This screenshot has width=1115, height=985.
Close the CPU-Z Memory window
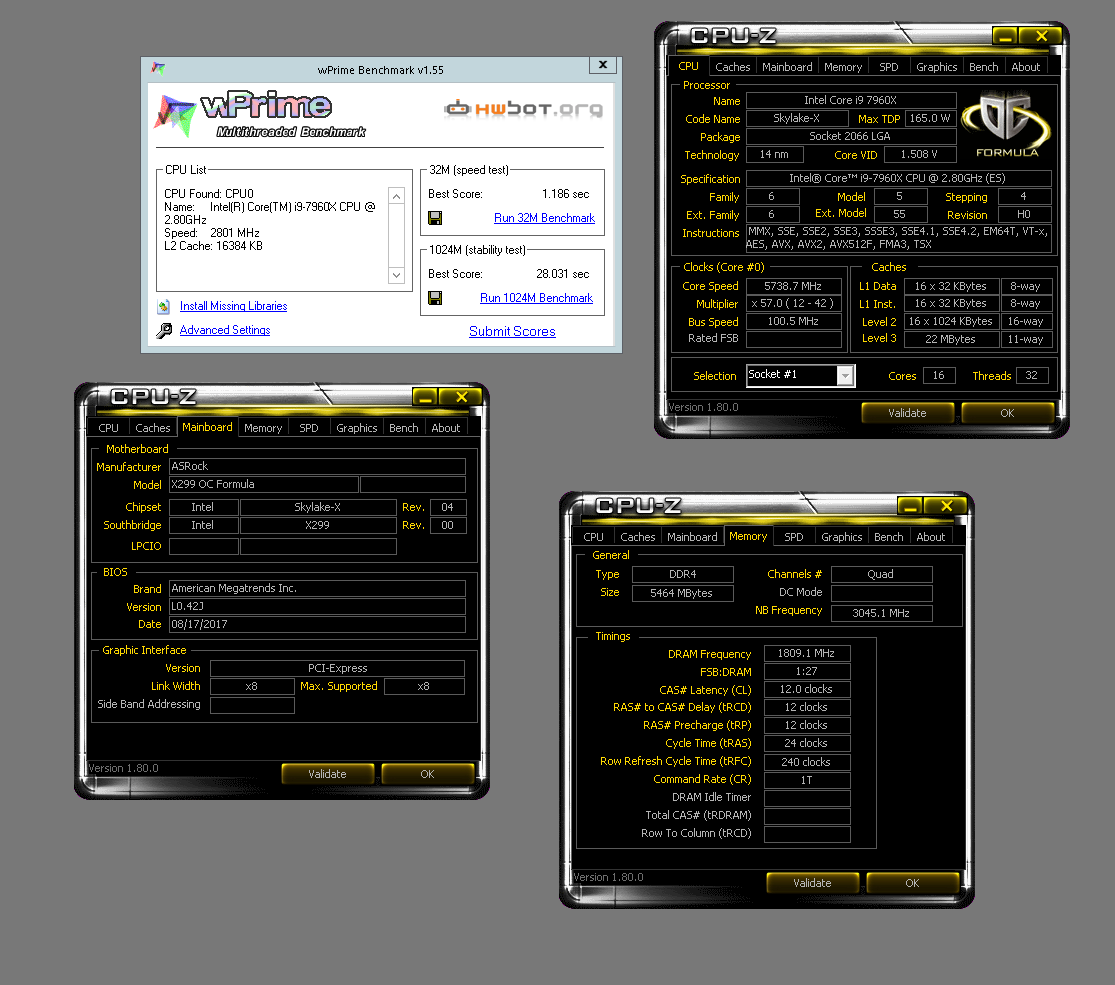(946, 506)
